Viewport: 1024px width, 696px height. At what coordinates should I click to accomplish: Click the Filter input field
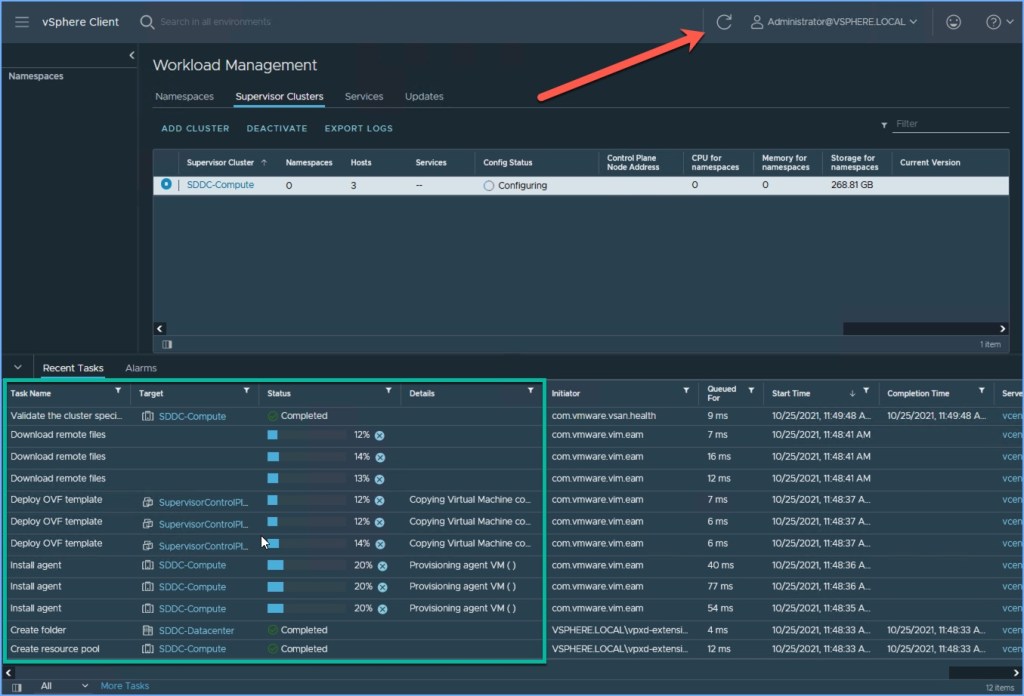950,124
